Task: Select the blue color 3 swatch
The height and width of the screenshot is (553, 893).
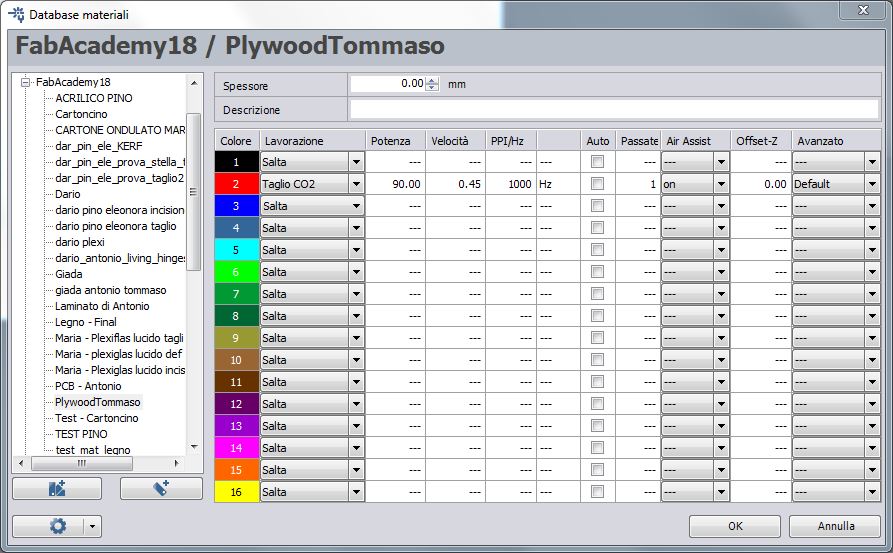Action: pyautogui.click(x=236, y=206)
